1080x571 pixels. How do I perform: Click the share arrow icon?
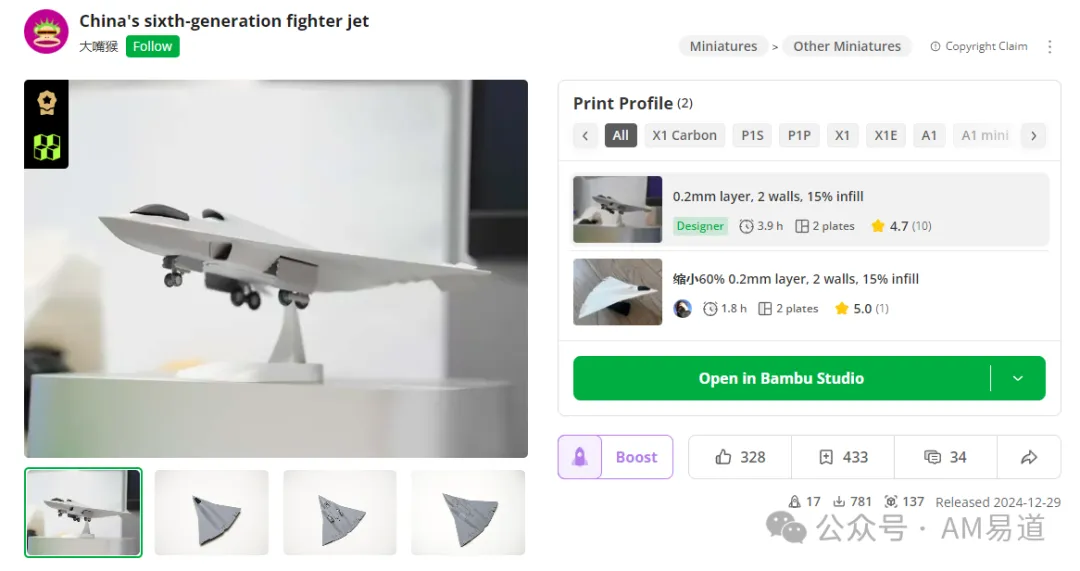[x=1029, y=457]
